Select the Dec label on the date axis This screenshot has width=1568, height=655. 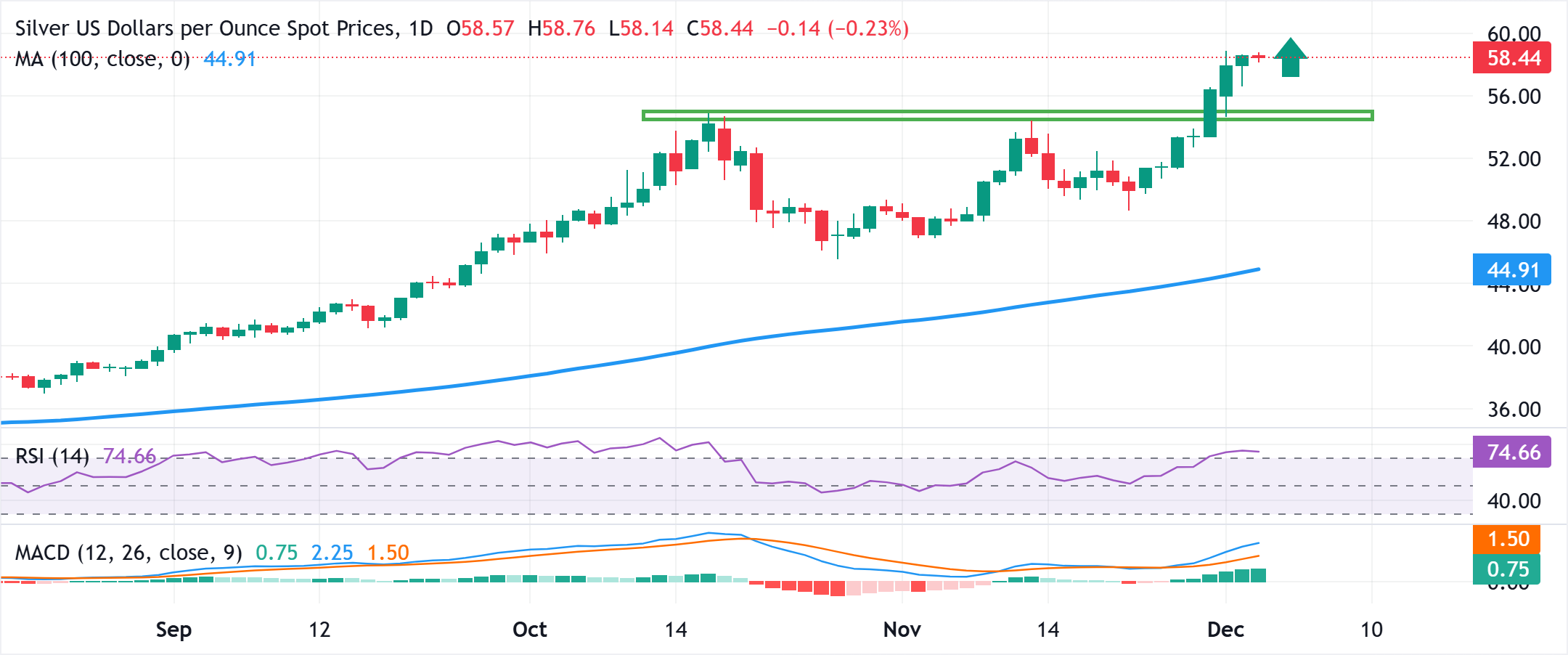pos(1225,630)
